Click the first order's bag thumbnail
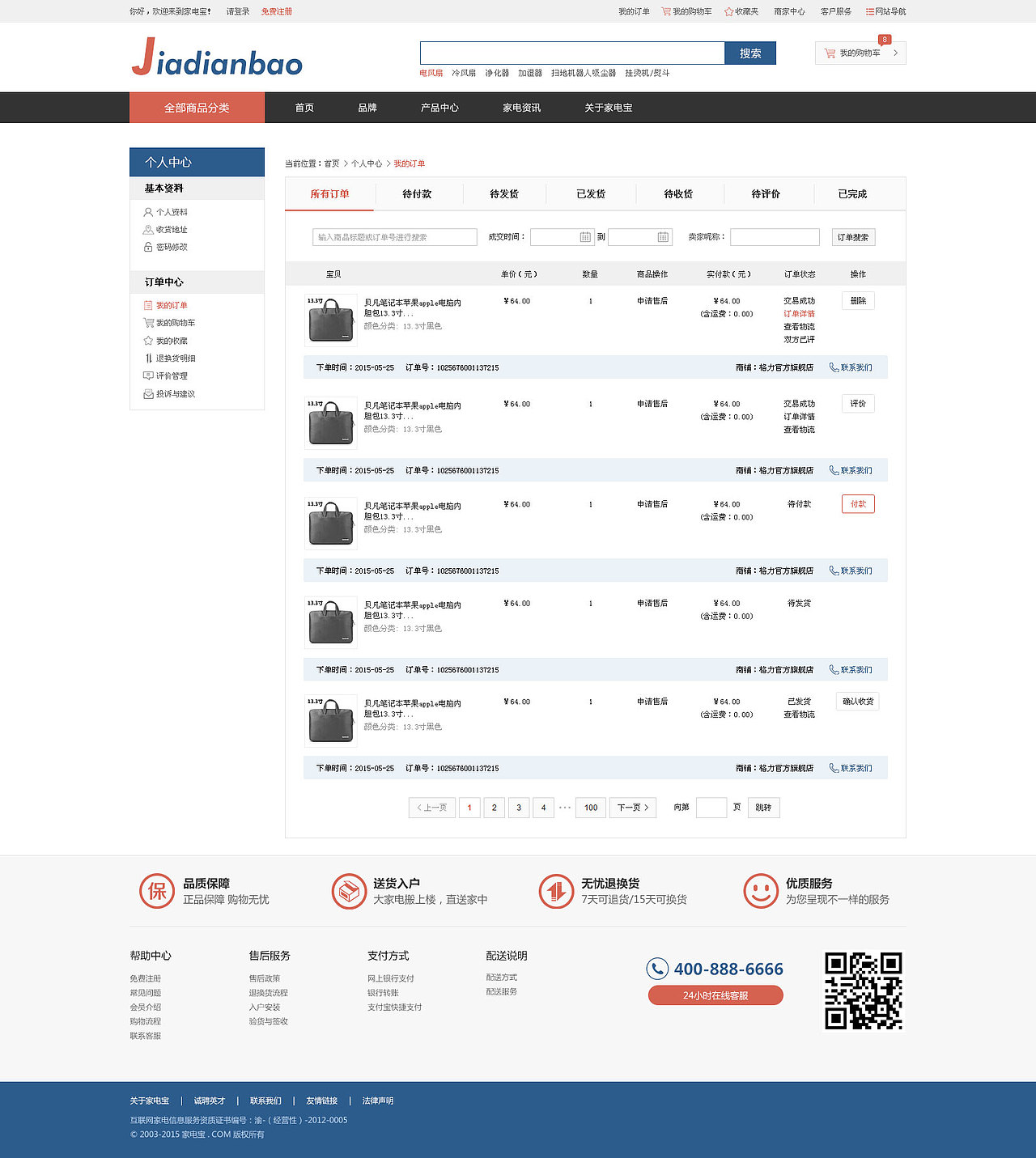Image resolution: width=1036 pixels, height=1158 pixels. [330, 320]
